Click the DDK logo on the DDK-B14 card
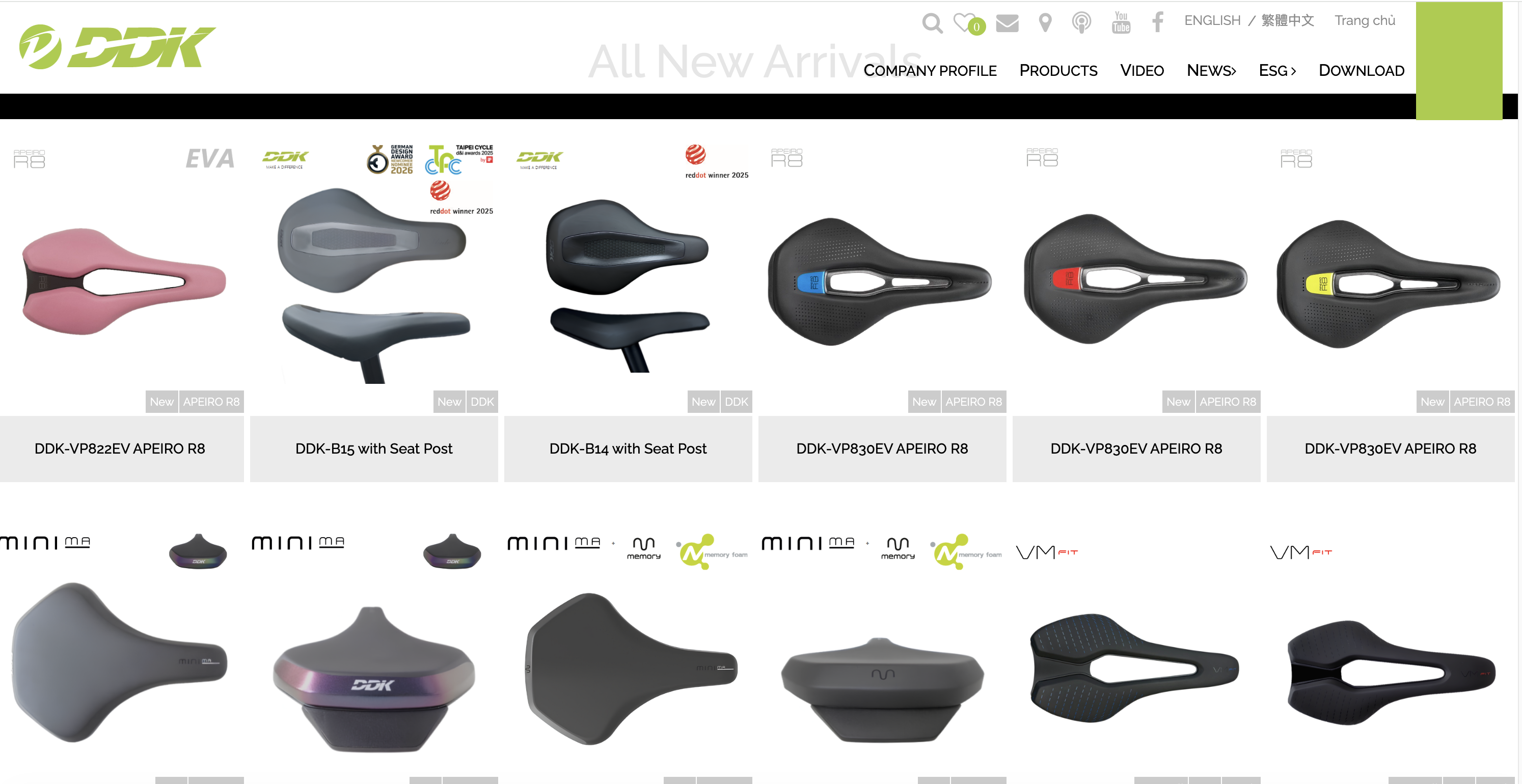The image size is (1522, 784). click(539, 159)
